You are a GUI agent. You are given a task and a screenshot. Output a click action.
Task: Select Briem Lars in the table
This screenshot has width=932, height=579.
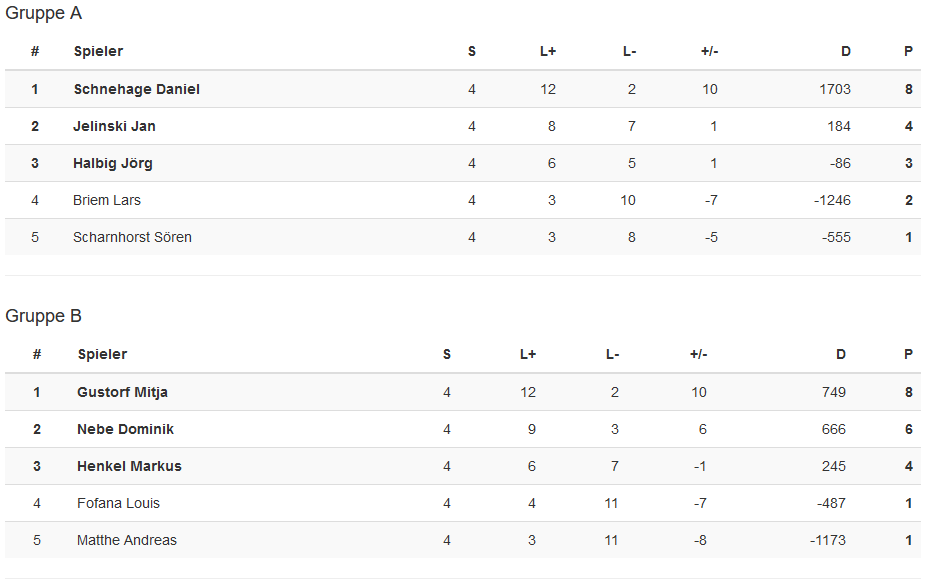(x=107, y=200)
